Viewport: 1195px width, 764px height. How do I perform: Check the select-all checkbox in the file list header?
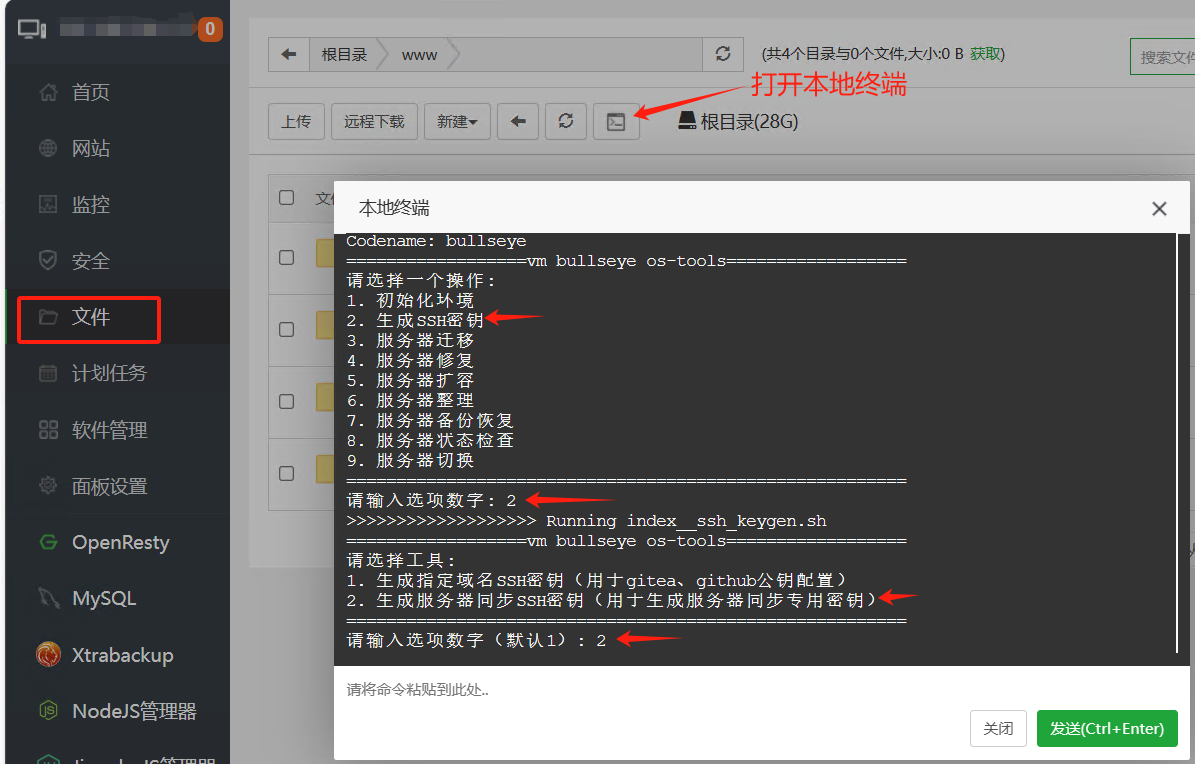(x=286, y=197)
